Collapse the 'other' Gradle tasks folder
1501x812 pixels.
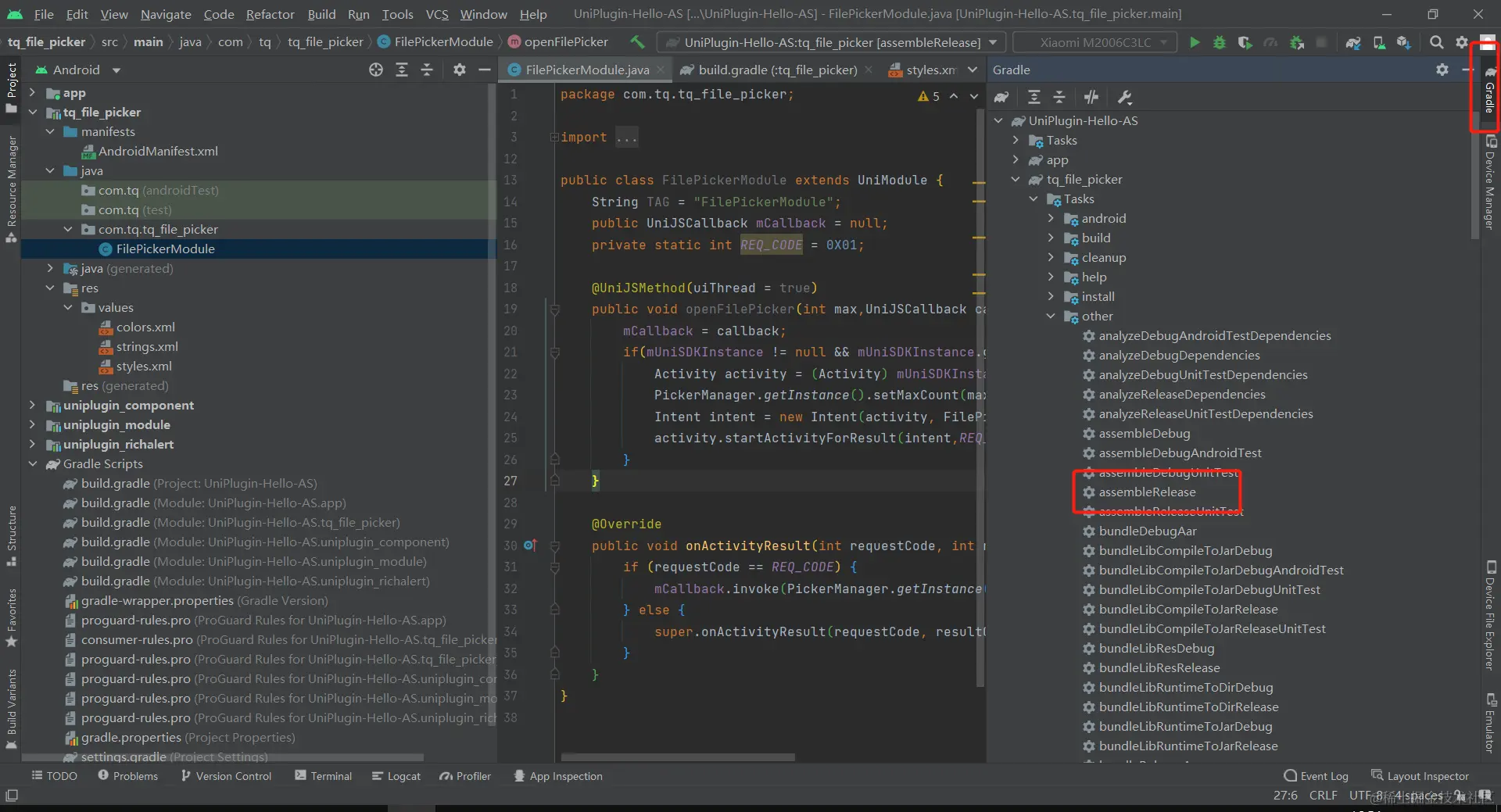[1051, 317]
